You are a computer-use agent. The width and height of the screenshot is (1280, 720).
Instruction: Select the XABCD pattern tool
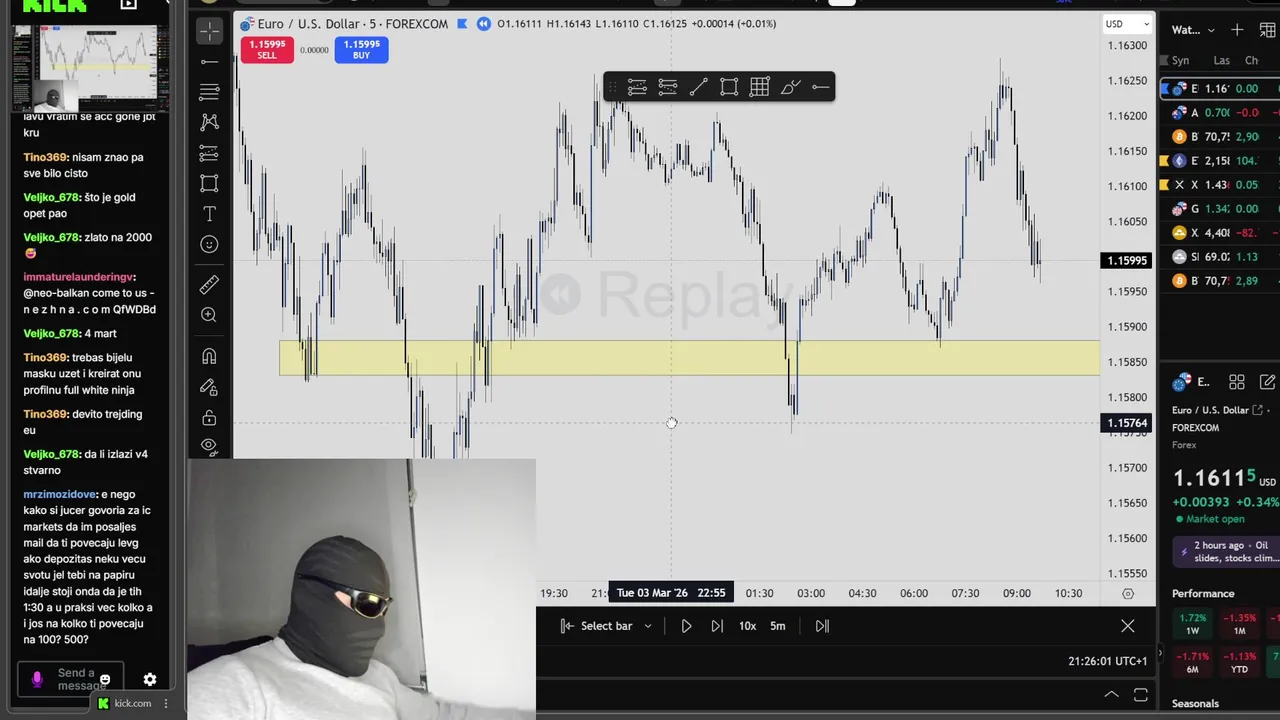pos(209,122)
